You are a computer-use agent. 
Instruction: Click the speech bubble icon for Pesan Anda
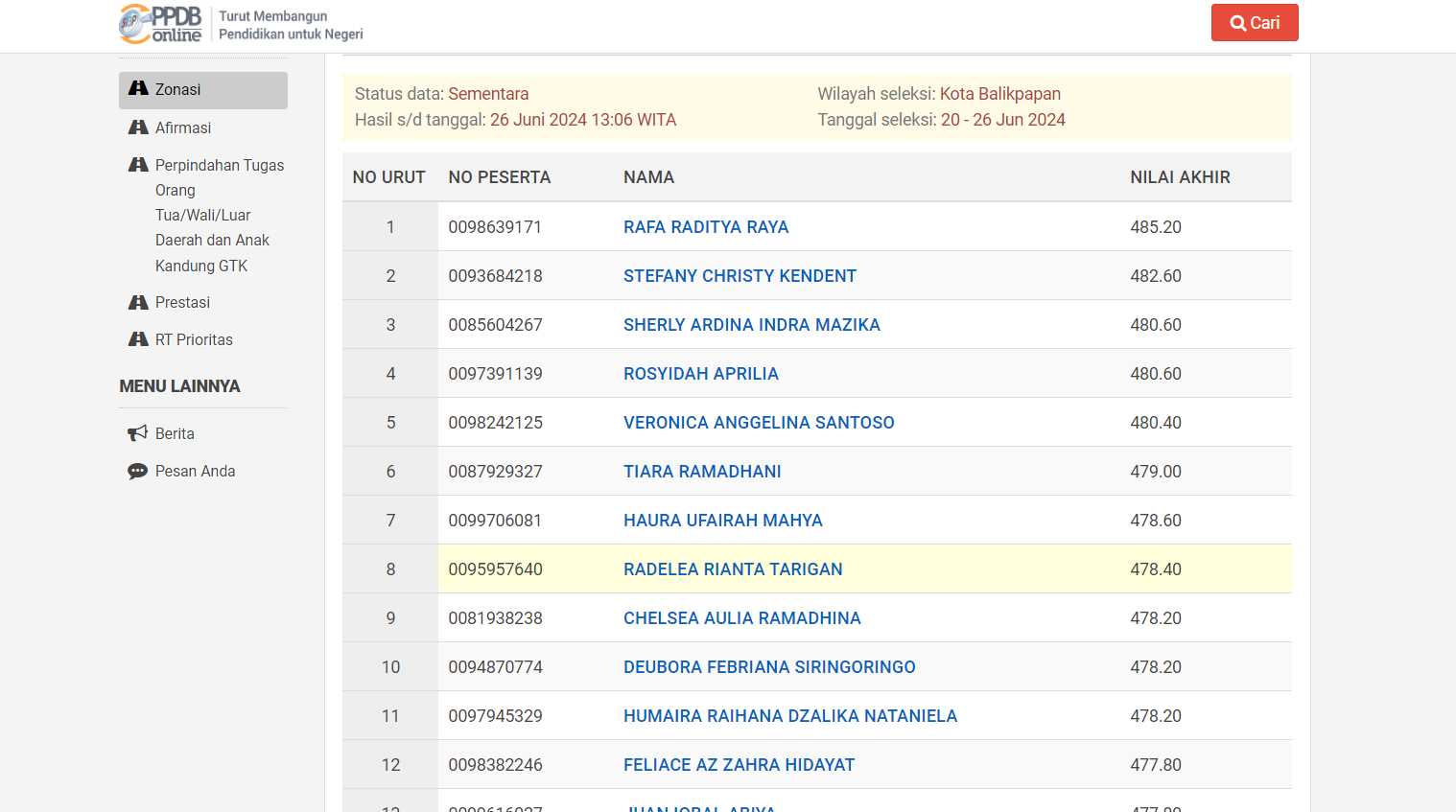click(138, 471)
